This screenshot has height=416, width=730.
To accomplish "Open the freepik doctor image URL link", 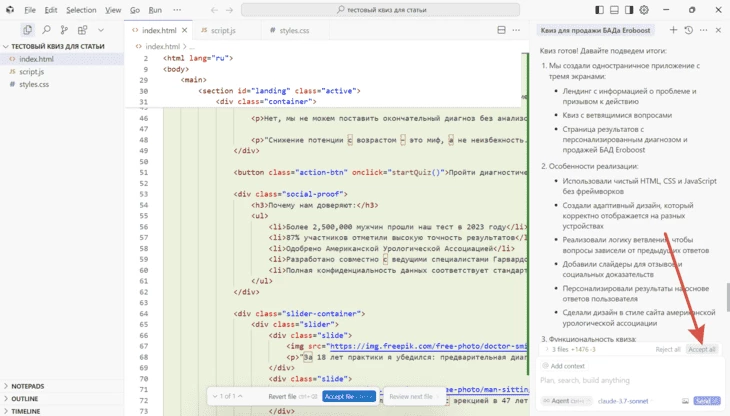I will pyautogui.click(x=427, y=346).
